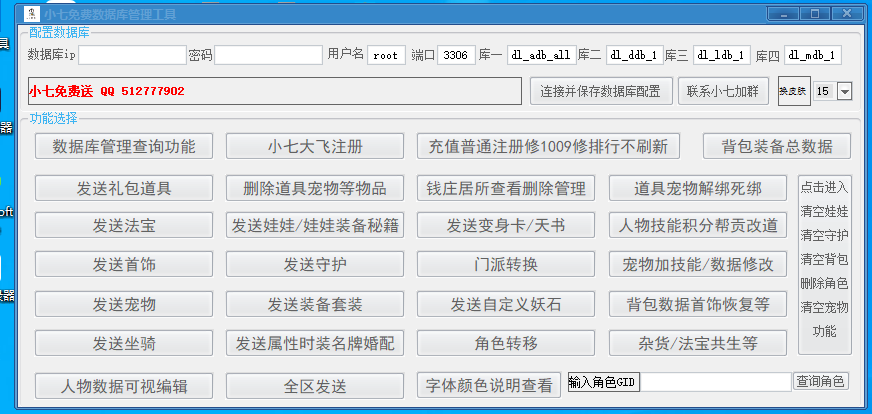Select 小七大飞注册 button
Viewport: 872px width, 414px height.
(315, 147)
